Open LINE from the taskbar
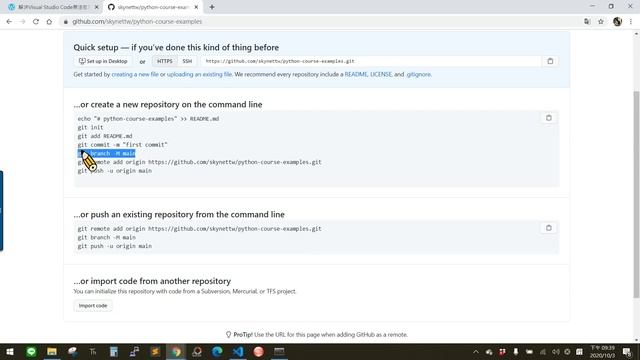The height and width of the screenshot is (360, 640). (x=31, y=351)
